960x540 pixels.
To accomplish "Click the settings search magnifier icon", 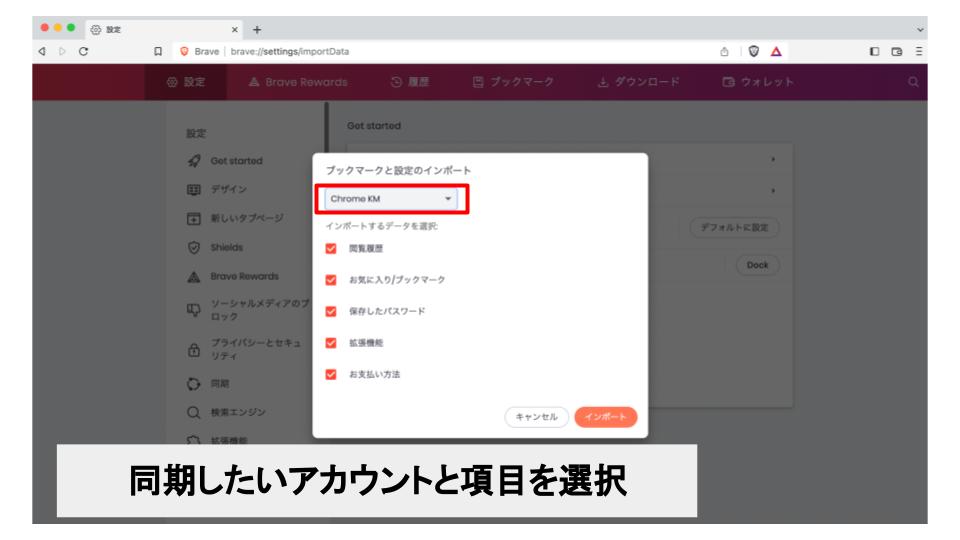I will (x=913, y=82).
